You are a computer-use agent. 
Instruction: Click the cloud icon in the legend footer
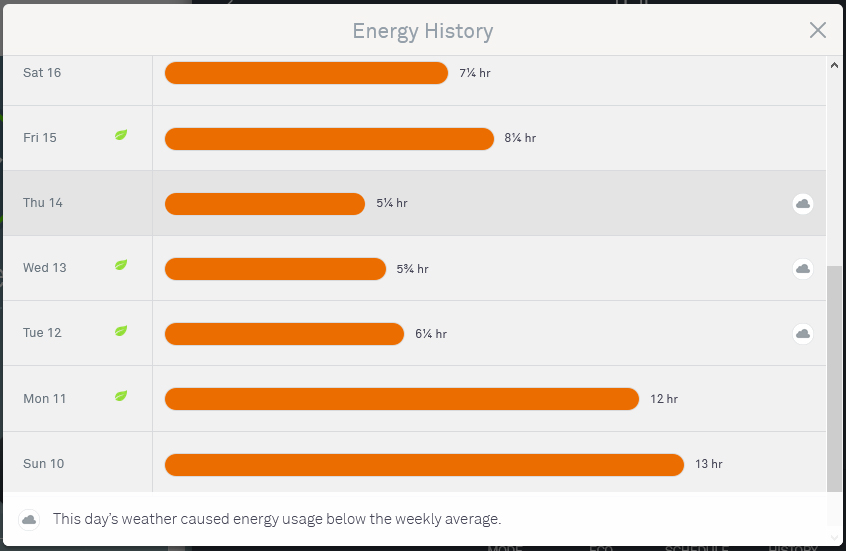30,519
